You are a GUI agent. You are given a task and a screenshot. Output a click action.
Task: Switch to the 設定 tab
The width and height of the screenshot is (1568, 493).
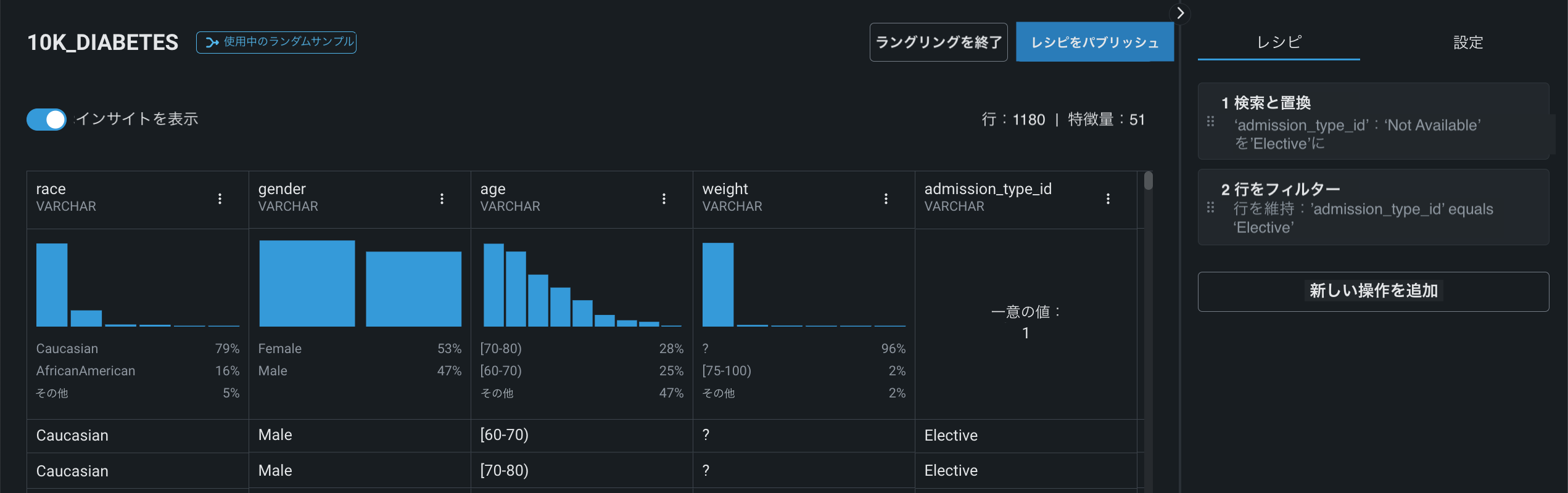click(x=1467, y=43)
